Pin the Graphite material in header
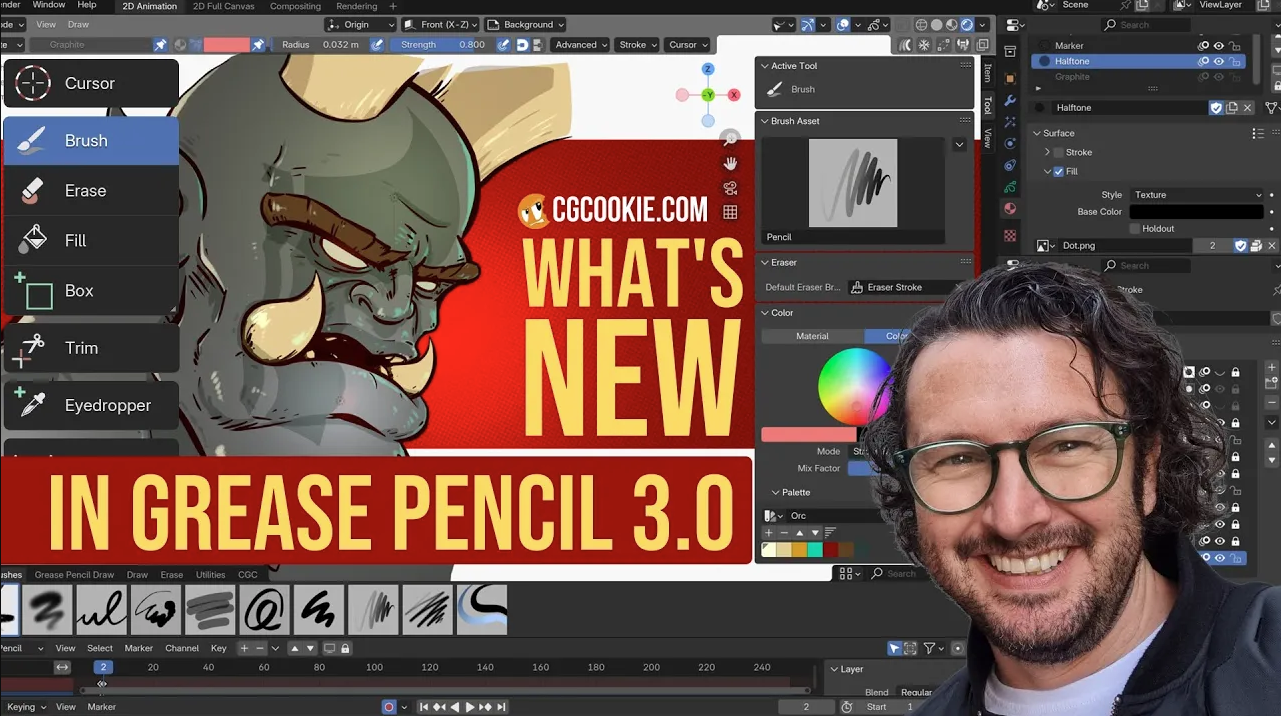Image resolution: width=1281 pixels, height=716 pixels. point(160,45)
